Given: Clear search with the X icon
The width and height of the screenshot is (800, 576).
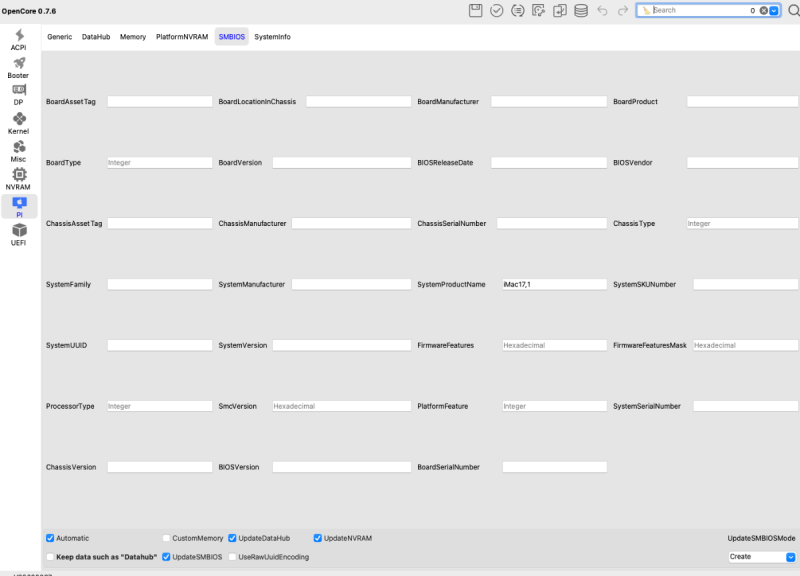Looking at the screenshot, I should [763, 10].
